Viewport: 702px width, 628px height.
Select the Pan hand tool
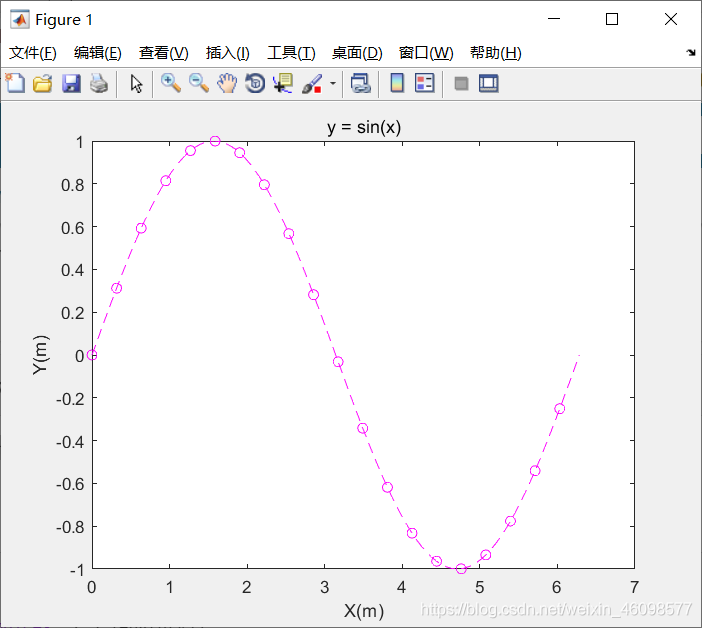(227, 84)
